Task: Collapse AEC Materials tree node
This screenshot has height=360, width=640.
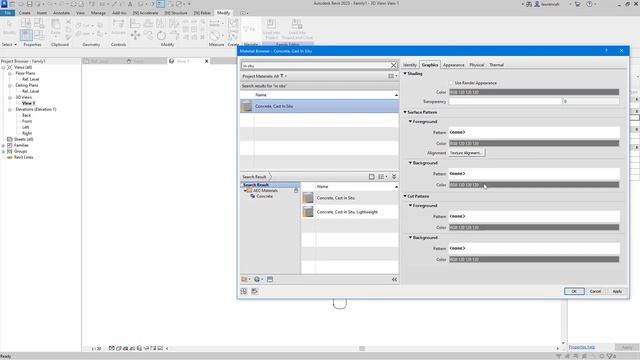Action: (x=245, y=191)
